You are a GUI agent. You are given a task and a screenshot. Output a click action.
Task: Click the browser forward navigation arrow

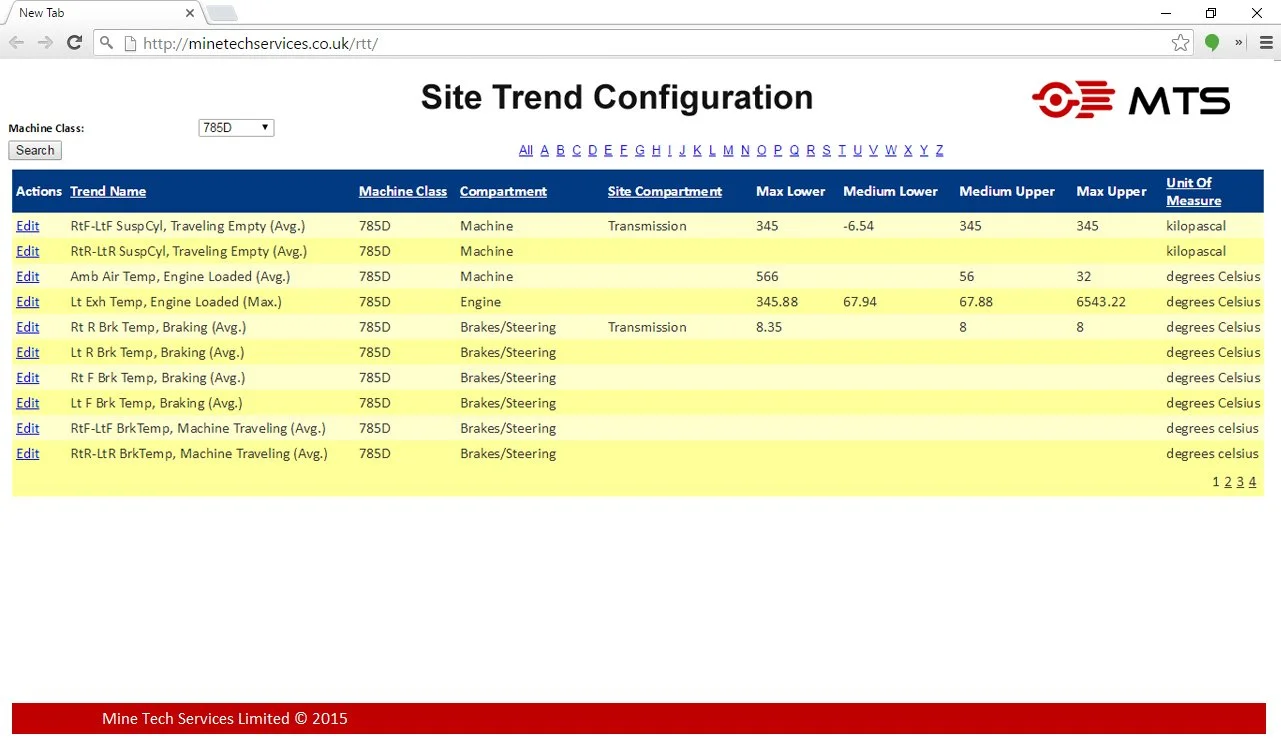point(45,43)
